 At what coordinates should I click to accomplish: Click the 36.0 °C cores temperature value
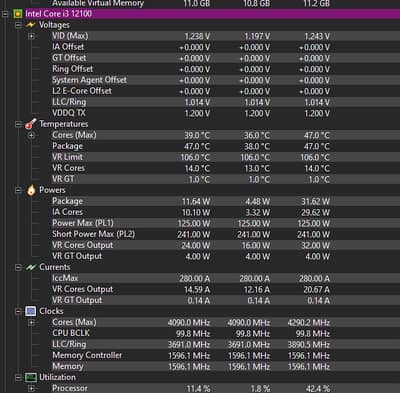257,136
